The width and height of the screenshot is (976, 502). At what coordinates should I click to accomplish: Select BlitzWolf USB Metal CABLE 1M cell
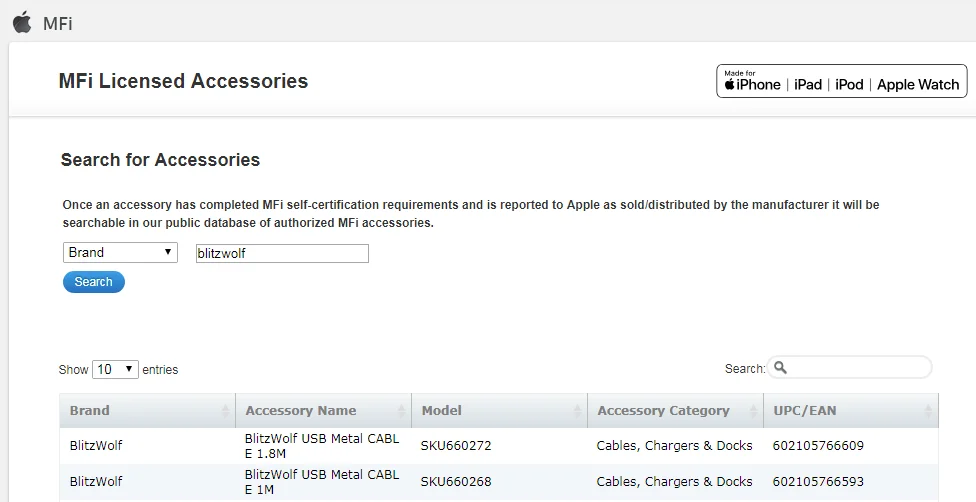[324, 481]
